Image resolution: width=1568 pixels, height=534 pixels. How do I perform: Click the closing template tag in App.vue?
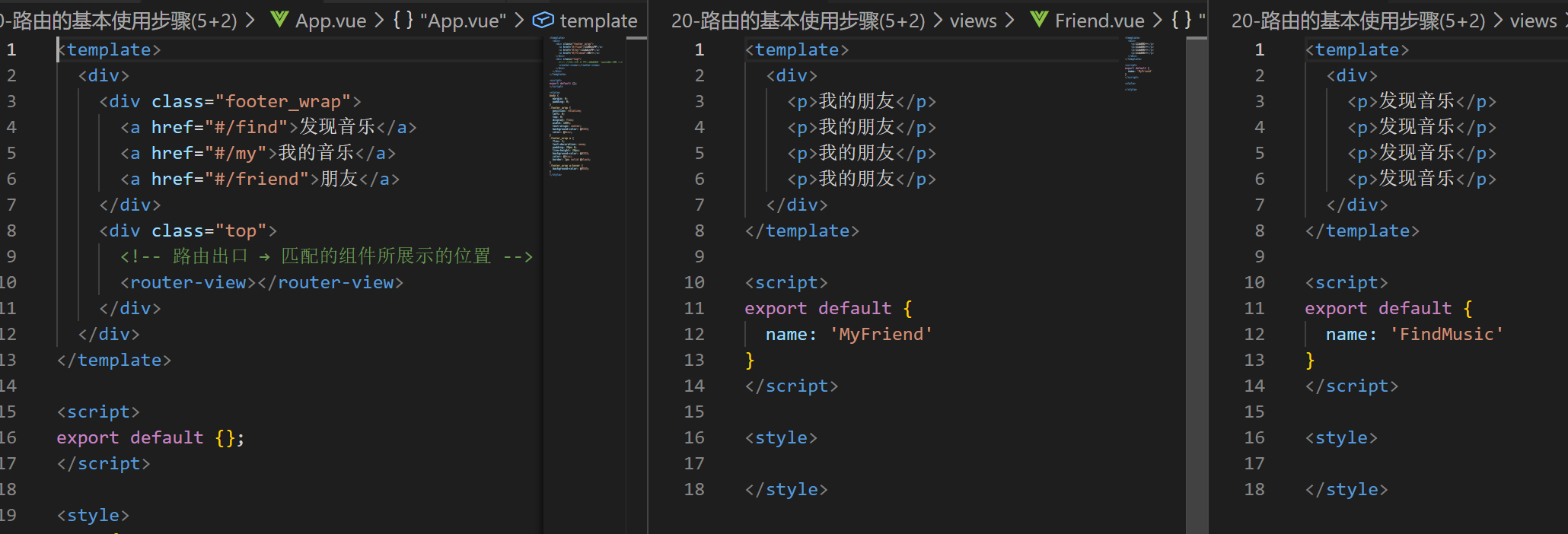114,360
